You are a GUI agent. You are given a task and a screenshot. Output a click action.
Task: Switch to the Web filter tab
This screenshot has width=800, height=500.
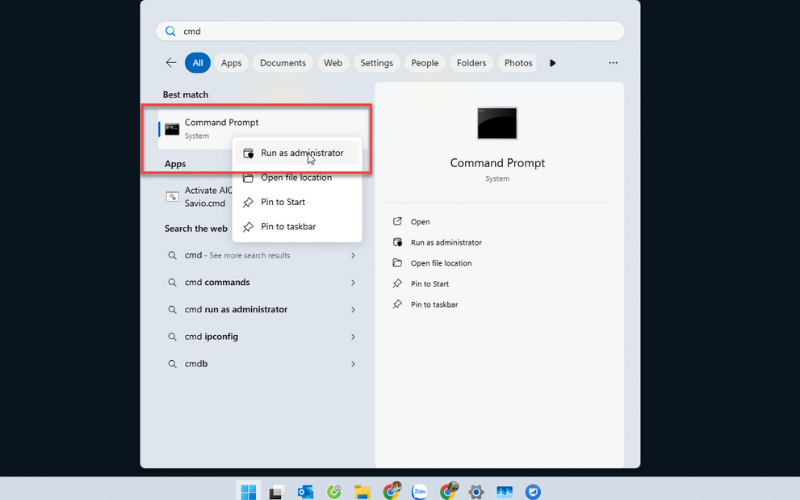(x=333, y=63)
